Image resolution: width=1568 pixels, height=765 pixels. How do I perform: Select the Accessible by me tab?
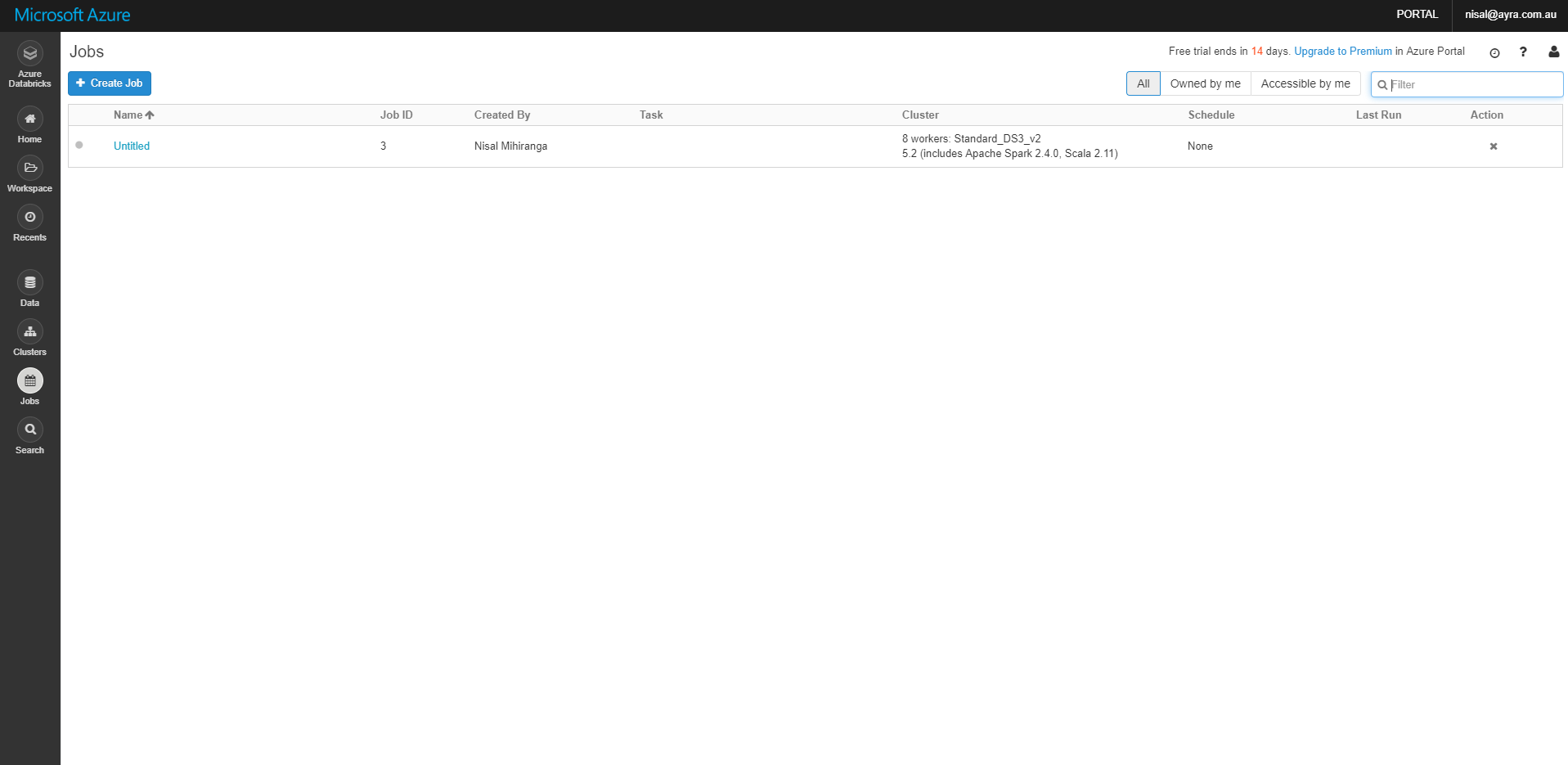click(1305, 83)
